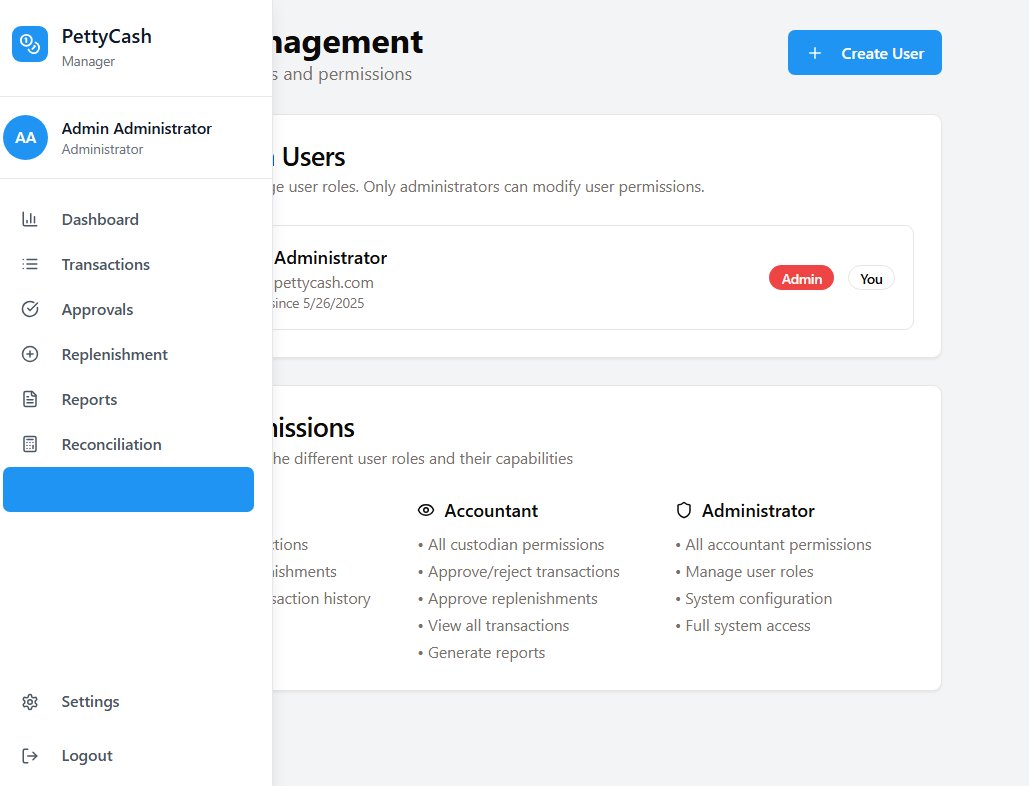
Task: Click the PettyCash logo icon
Action: tap(30, 45)
